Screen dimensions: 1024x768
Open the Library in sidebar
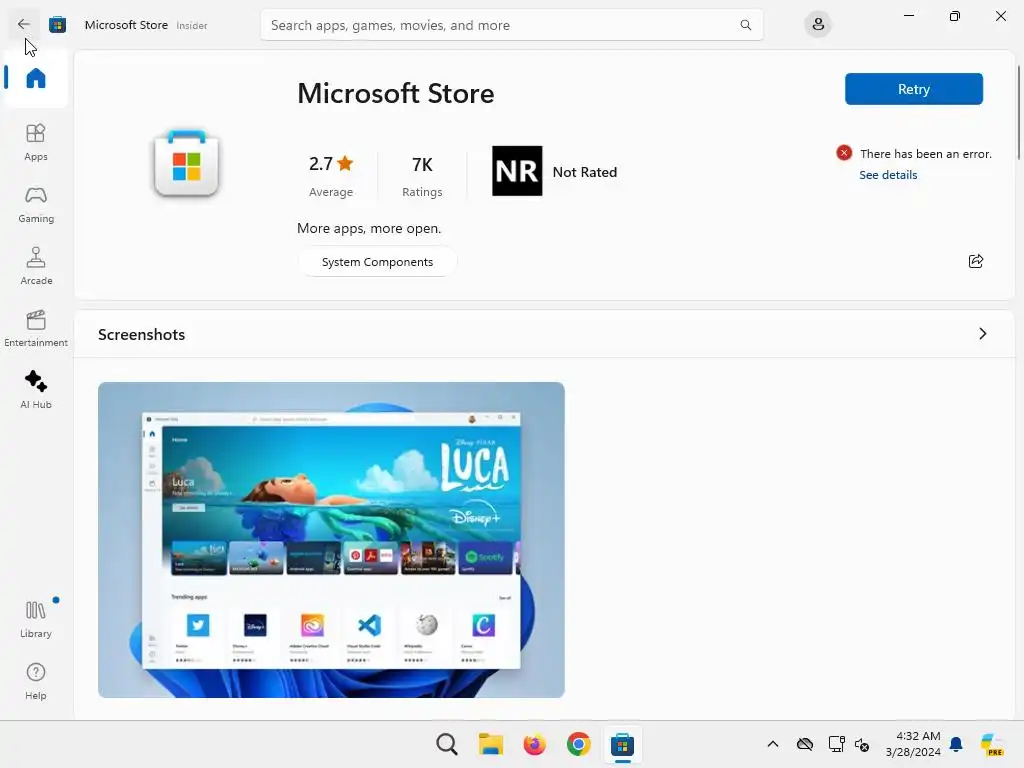(x=36, y=618)
